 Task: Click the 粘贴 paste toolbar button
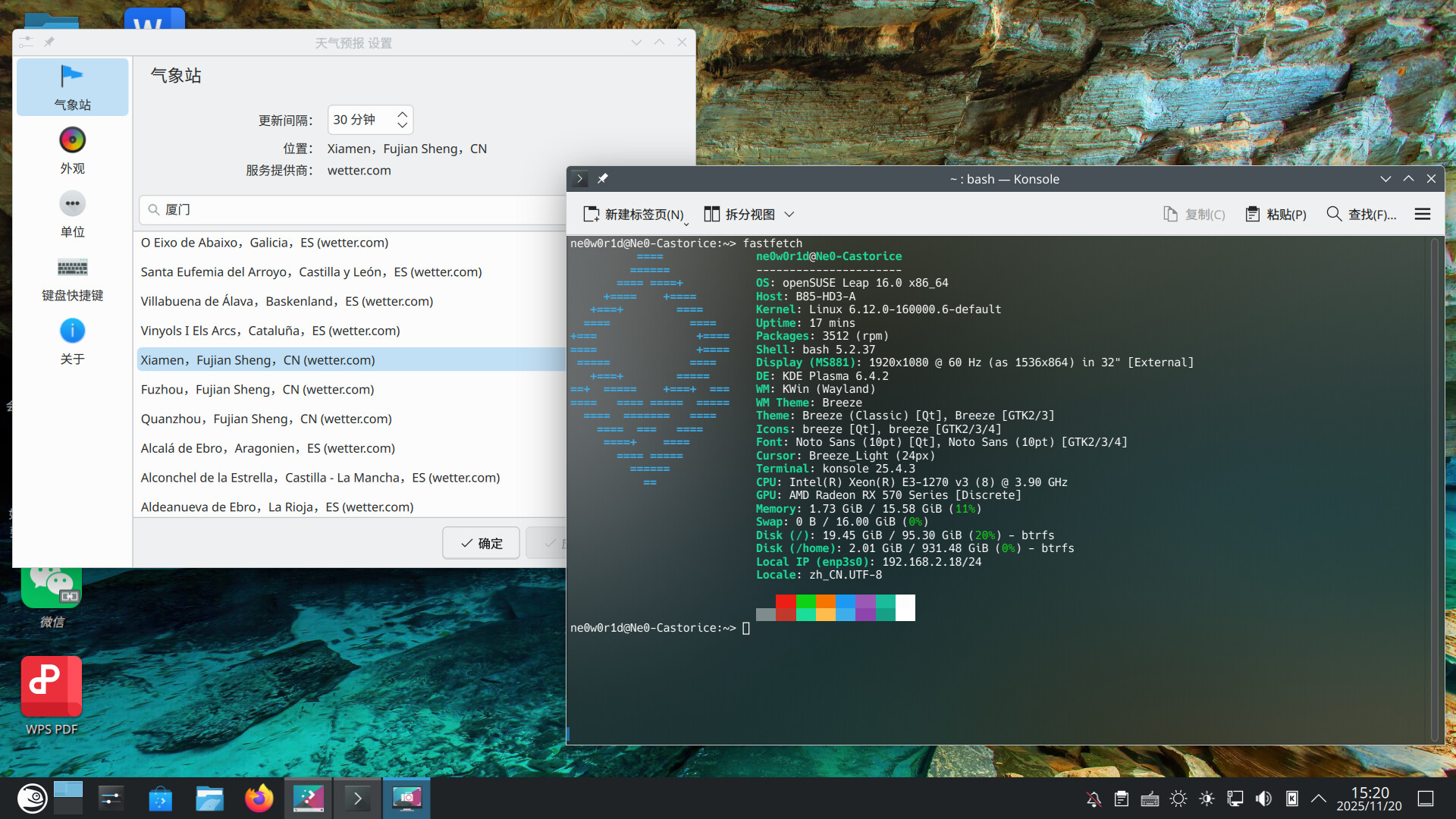1276,215
